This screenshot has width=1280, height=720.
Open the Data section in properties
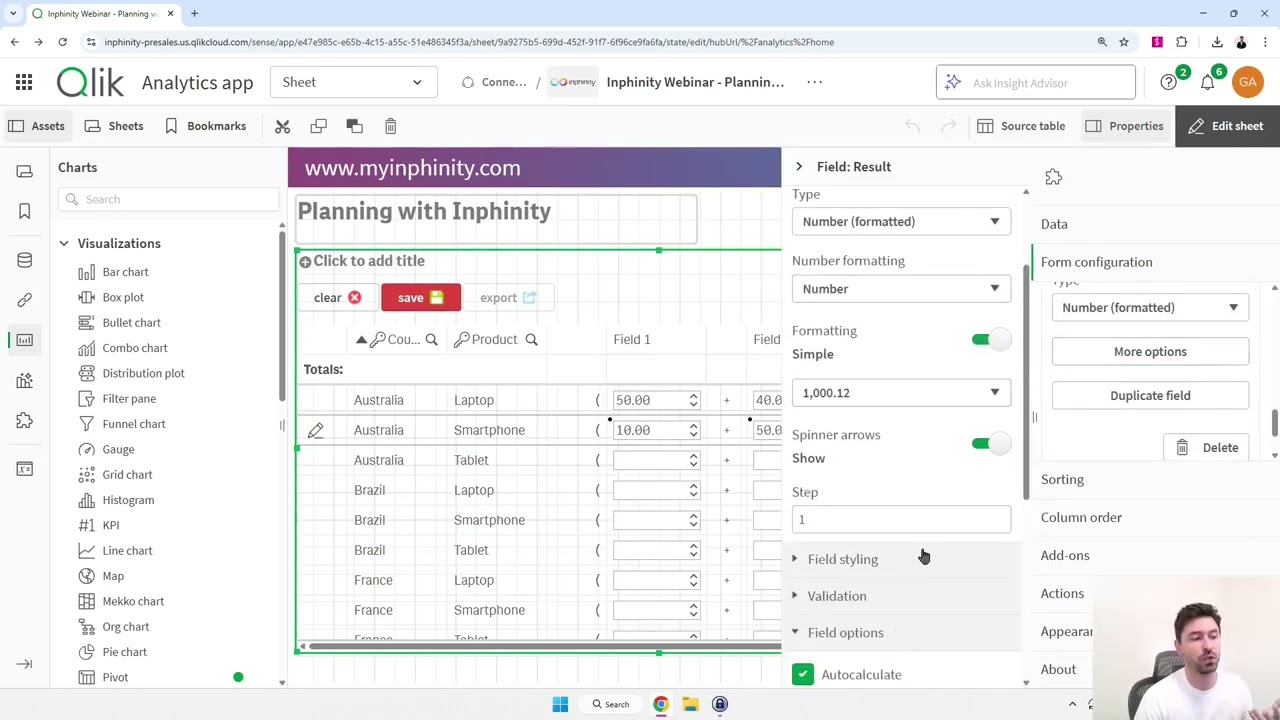(x=1054, y=224)
